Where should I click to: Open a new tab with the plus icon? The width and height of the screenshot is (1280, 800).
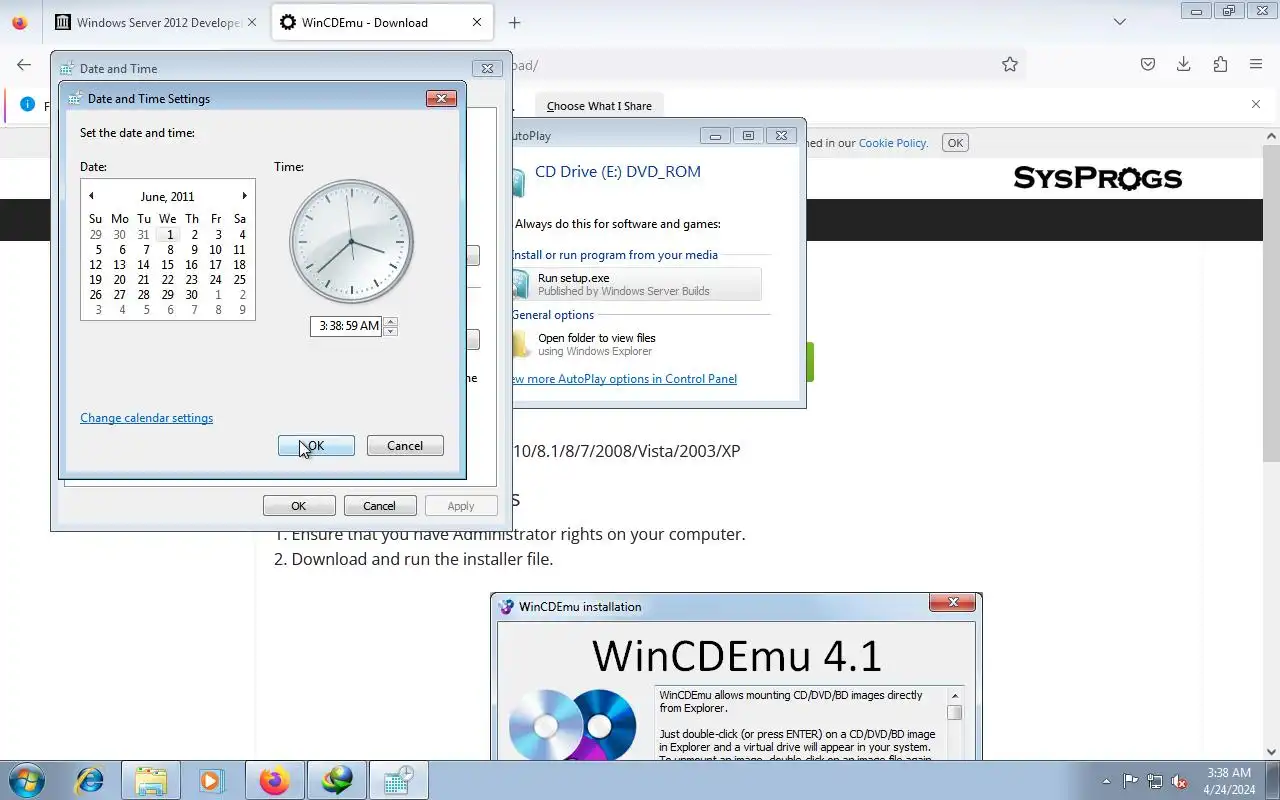pyautogui.click(x=514, y=22)
